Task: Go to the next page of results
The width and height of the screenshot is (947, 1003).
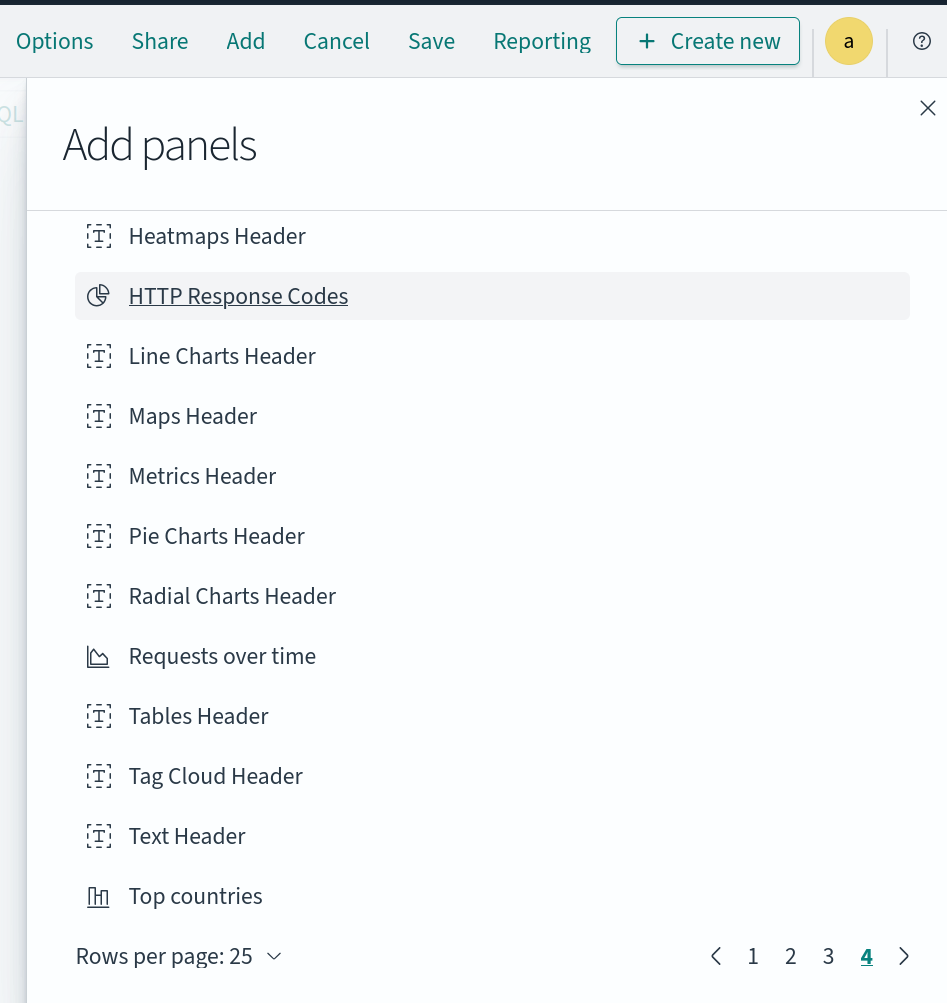Action: [x=904, y=956]
